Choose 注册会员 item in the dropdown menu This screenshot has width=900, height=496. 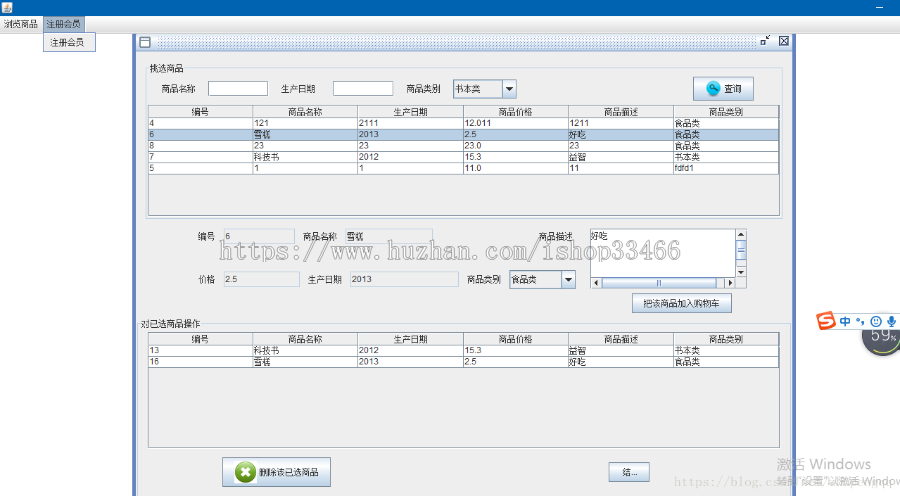68,42
